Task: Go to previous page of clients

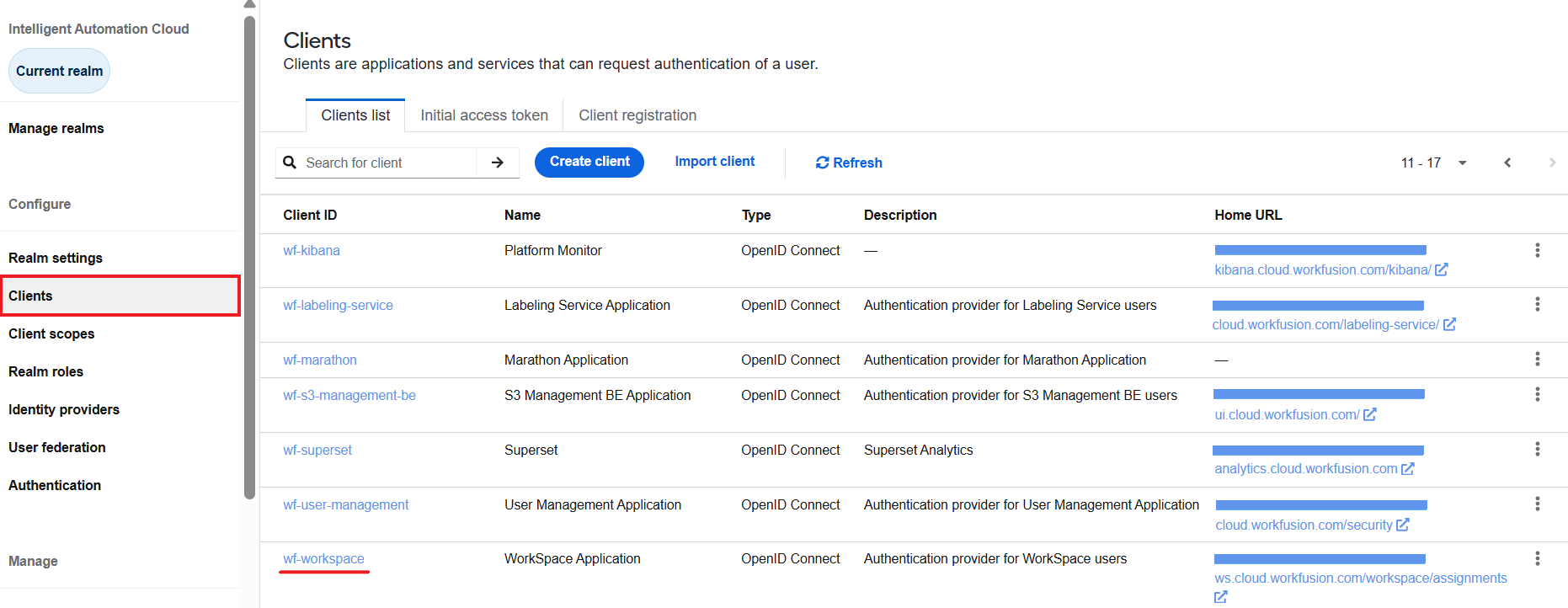Action: [1507, 163]
